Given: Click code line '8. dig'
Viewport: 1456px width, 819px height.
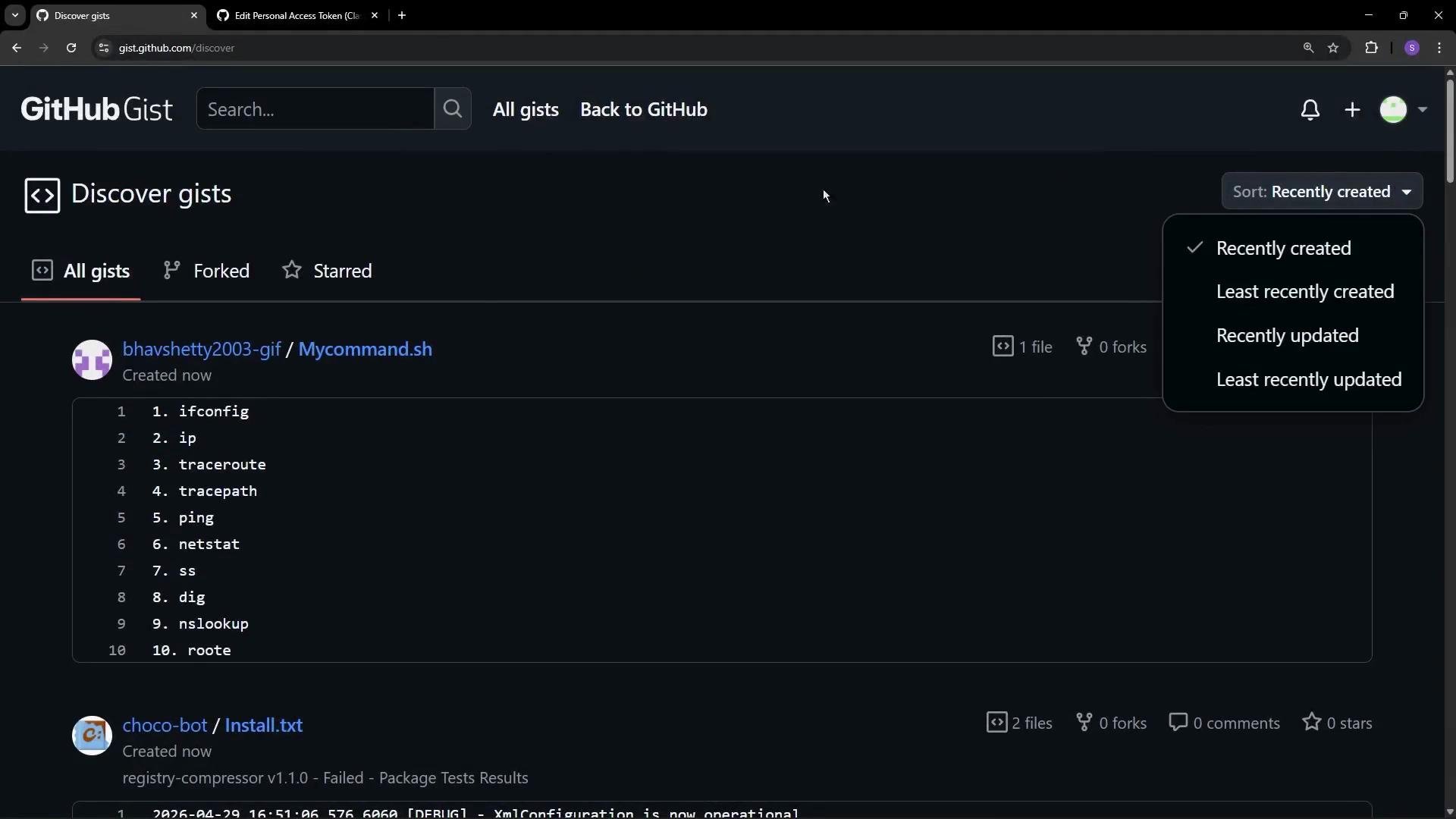Looking at the screenshot, I should tap(178, 597).
